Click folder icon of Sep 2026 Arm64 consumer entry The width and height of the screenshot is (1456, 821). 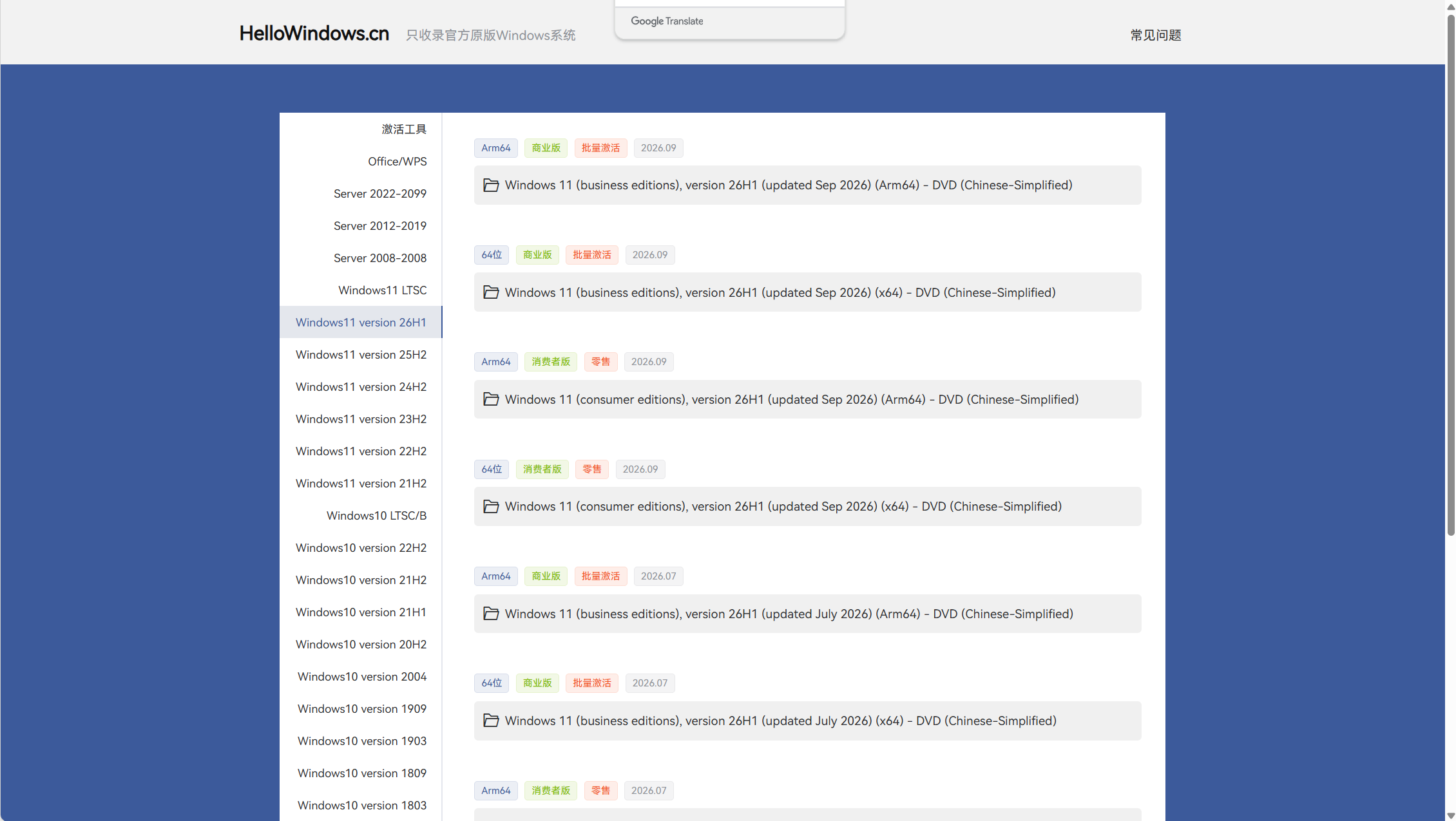[491, 399]
